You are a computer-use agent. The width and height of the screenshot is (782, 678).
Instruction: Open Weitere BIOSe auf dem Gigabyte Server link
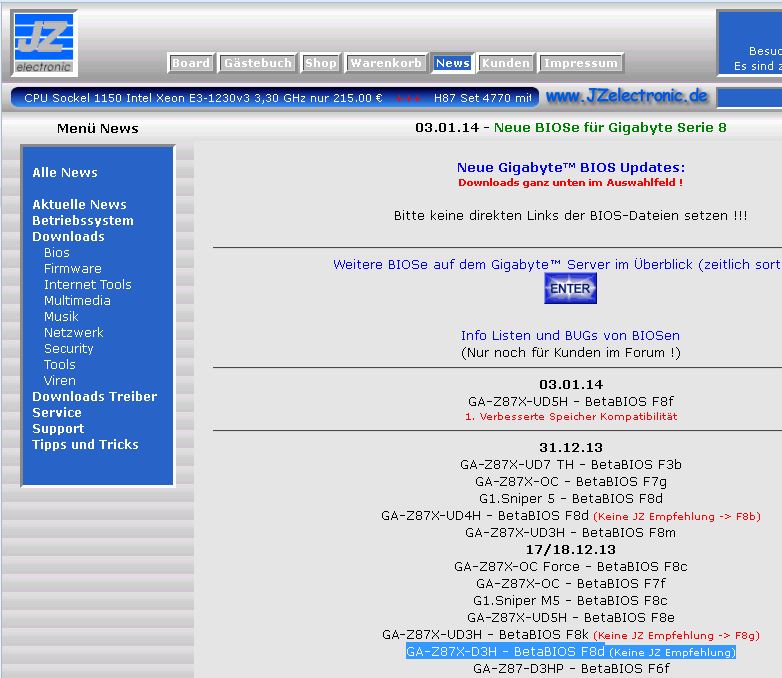[x=557, y=264]
